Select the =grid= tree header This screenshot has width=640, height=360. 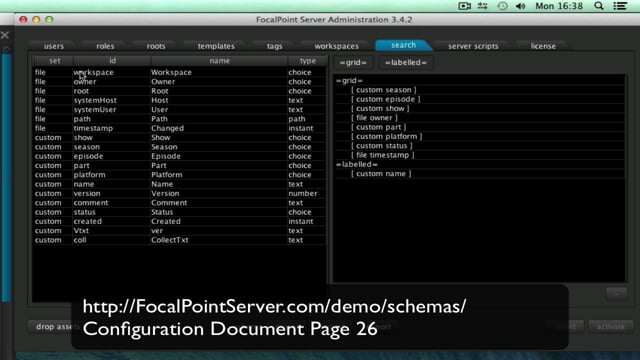(x=349, y=80)
